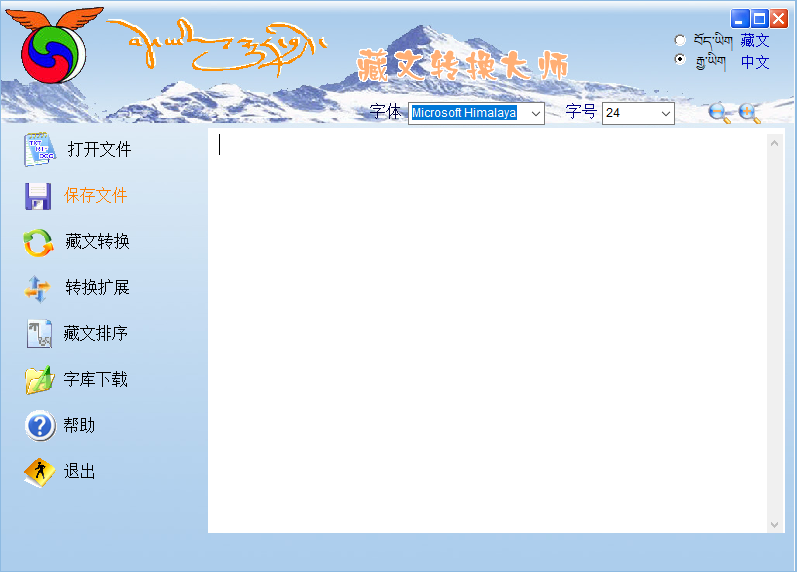Click the 藏文转换 circular arrows icon
The height and width of the screenshot is (572, 797).
[38, 243]
